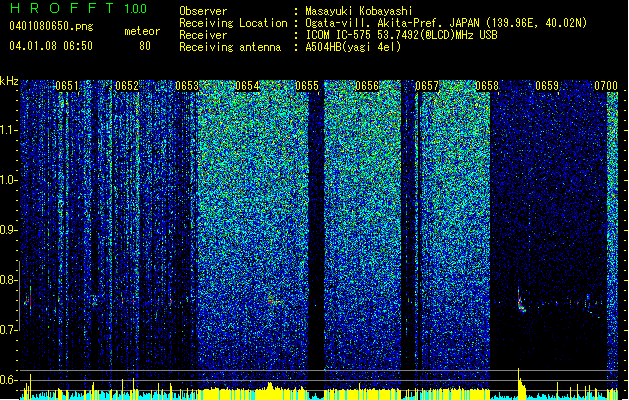629x400 pixels.
Task: Click the Observer label
Action: (203, 11)
